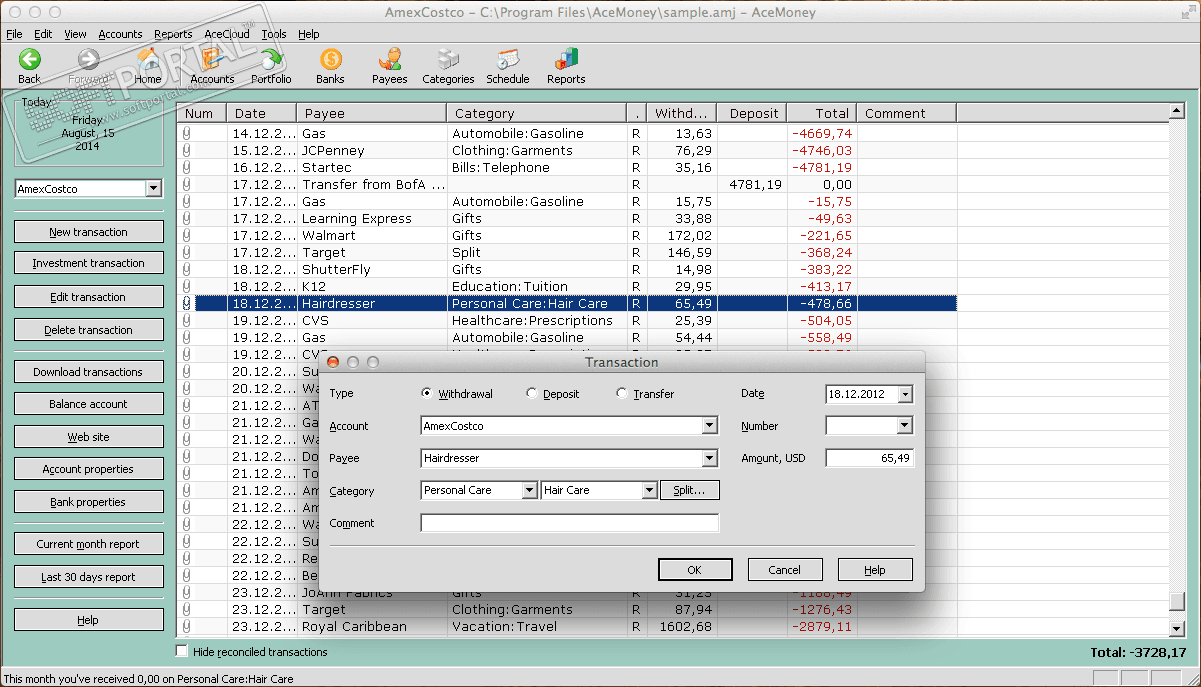Open Tools menu
Viewport: 1201px width, 687px height.
pyautogui.click(x=274, y=34)
